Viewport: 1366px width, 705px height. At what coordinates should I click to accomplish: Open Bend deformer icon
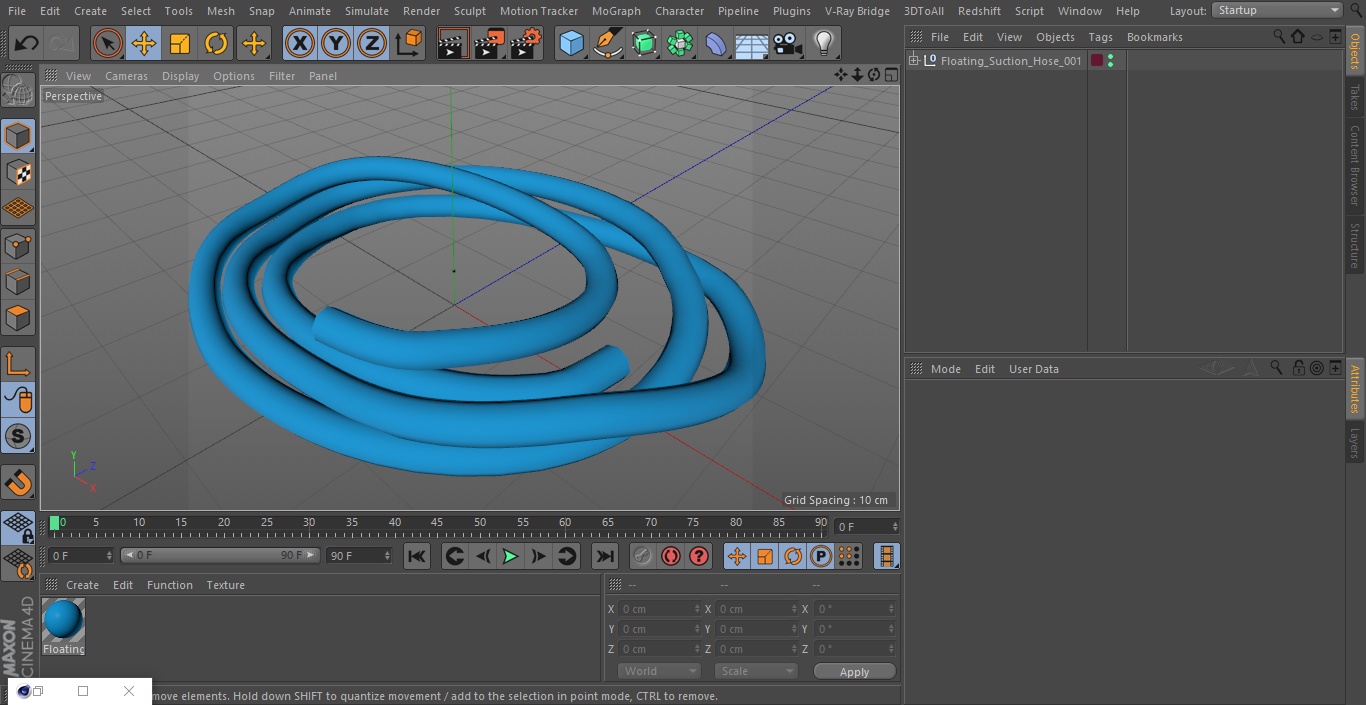pos(716,44)
